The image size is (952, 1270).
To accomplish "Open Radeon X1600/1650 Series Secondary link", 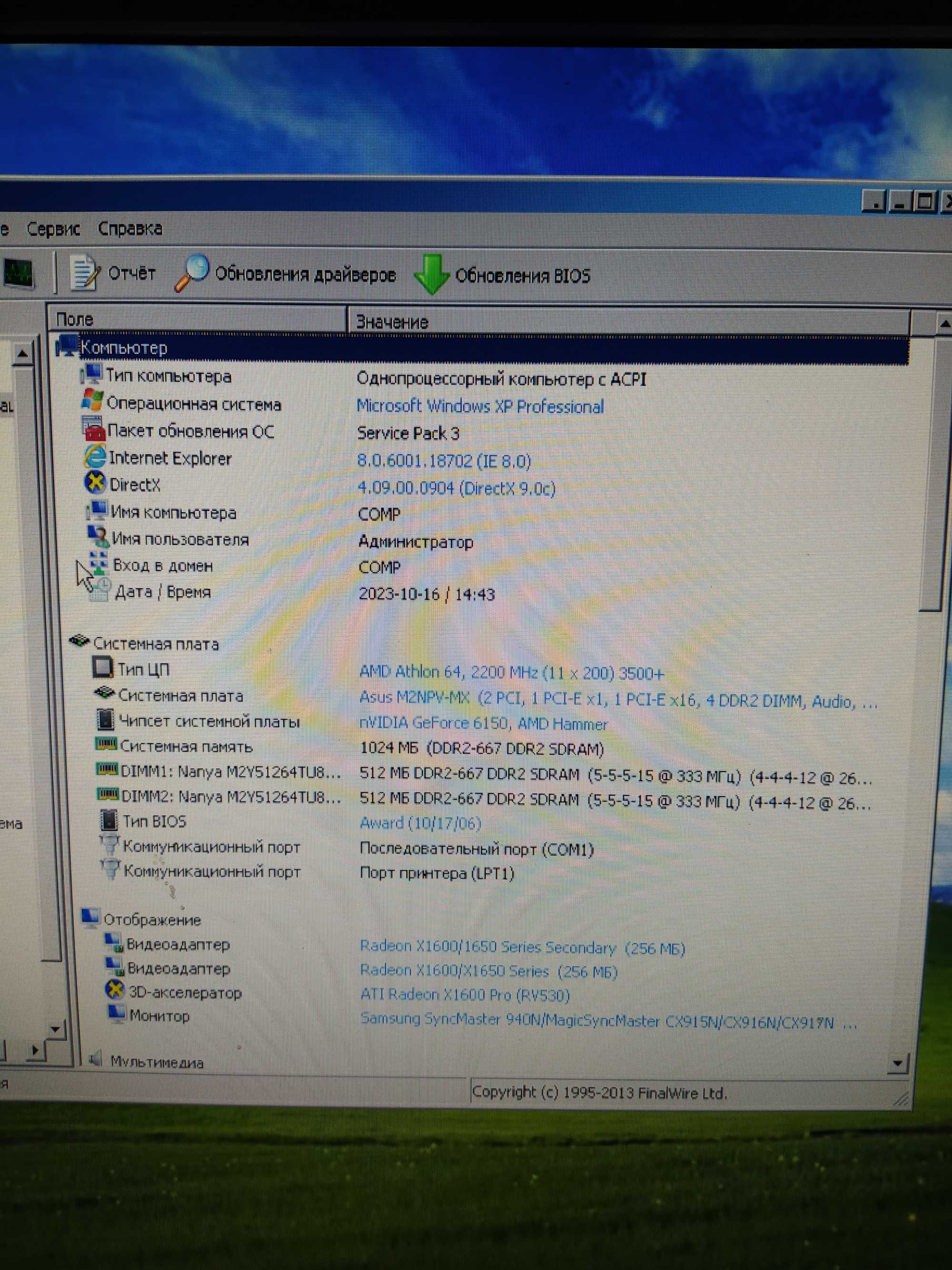I will pos(522,948).
